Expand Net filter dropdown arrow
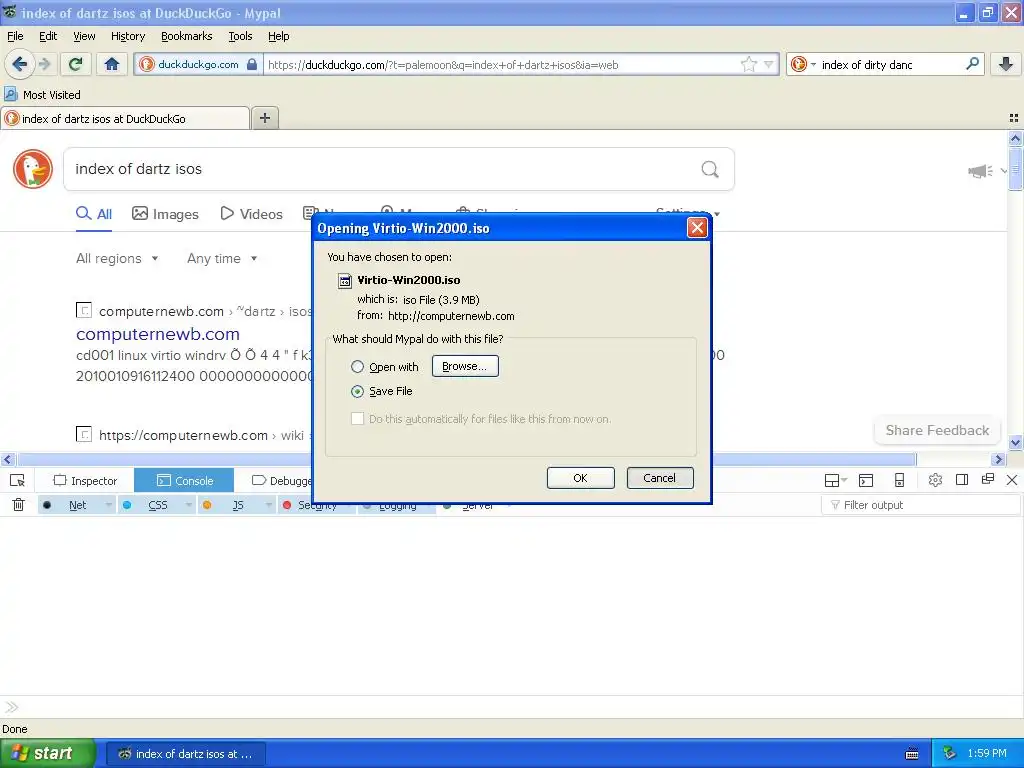Screen dimensions: 1024x768 [108, 505]
